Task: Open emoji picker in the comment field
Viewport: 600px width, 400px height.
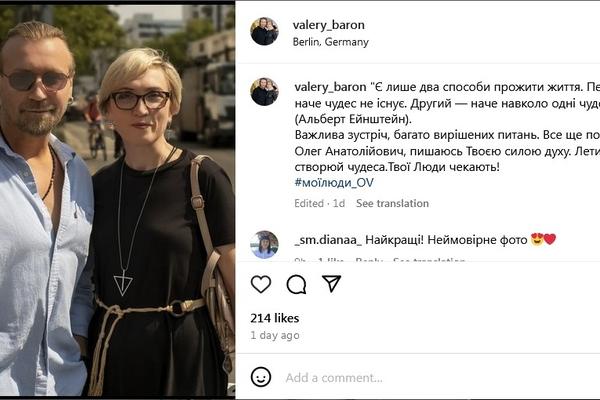Action: pos(261,377)
